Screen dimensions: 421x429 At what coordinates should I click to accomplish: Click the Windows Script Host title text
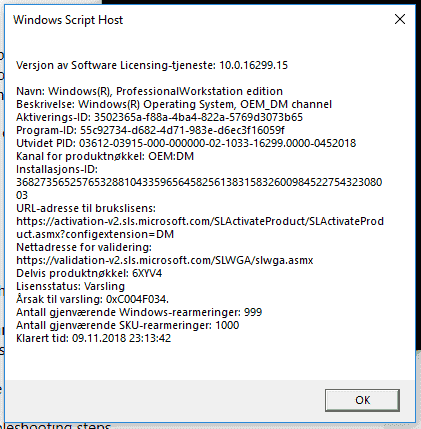pos(68,20)
